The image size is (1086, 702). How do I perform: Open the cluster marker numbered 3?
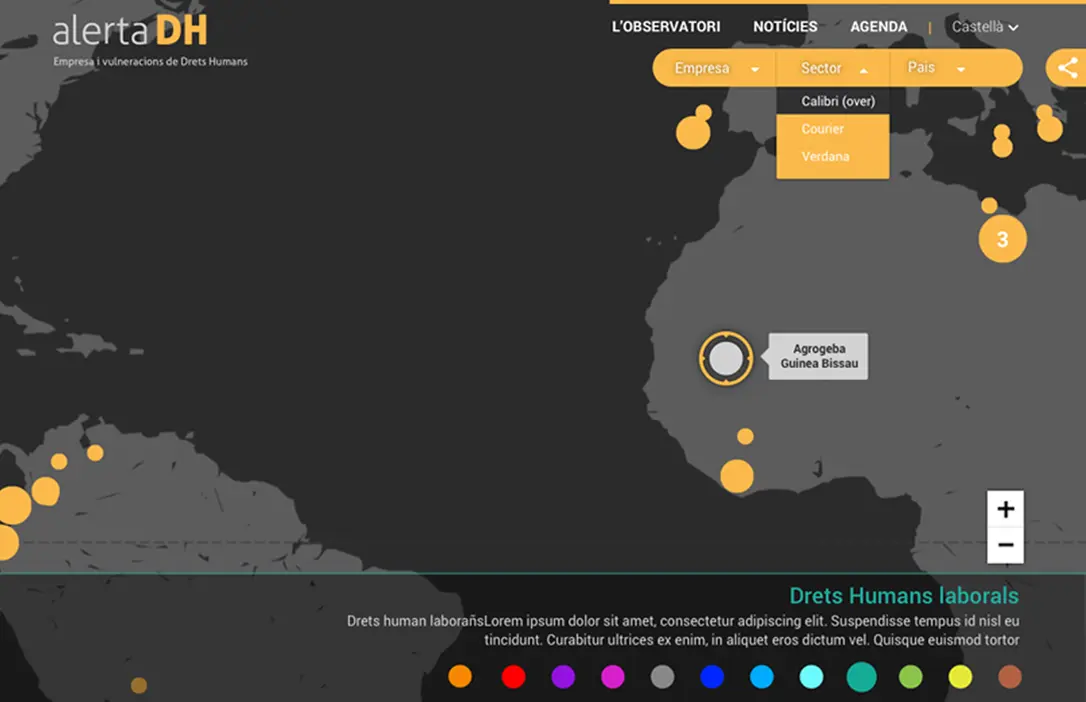1002,240
